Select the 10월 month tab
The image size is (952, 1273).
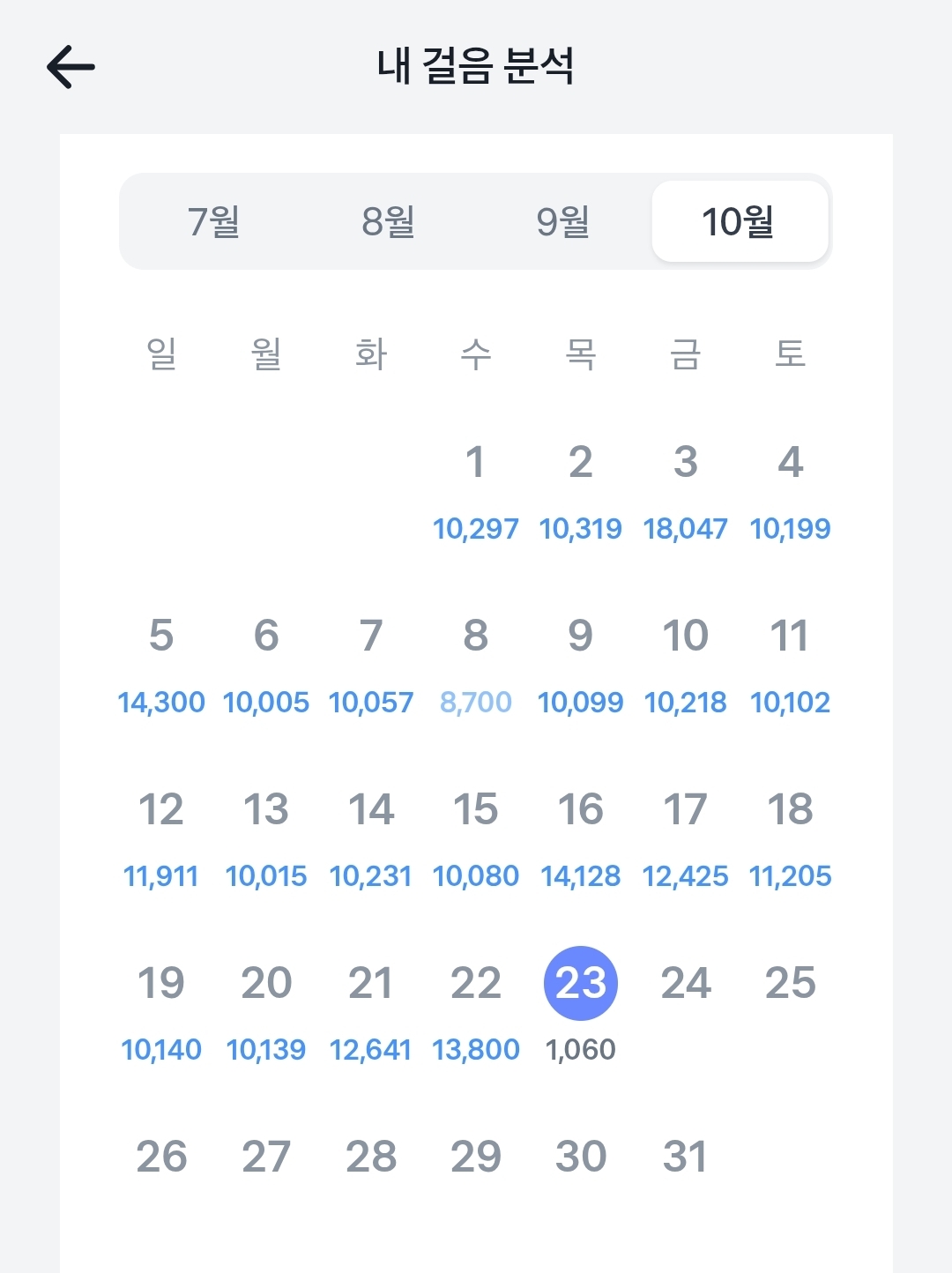coord(740,221)
